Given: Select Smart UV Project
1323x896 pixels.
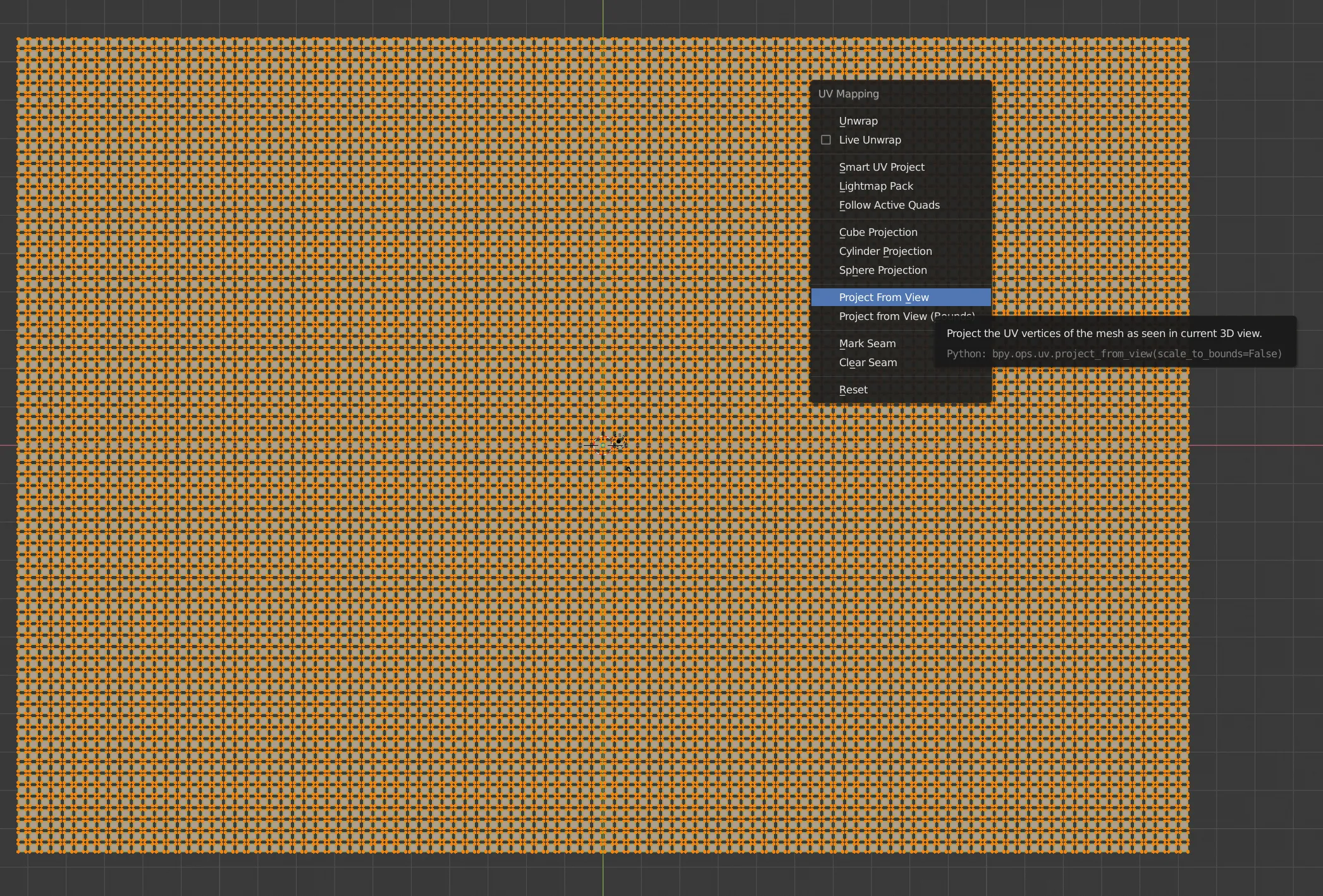Looking at the screenshot, I should (882, 167).
